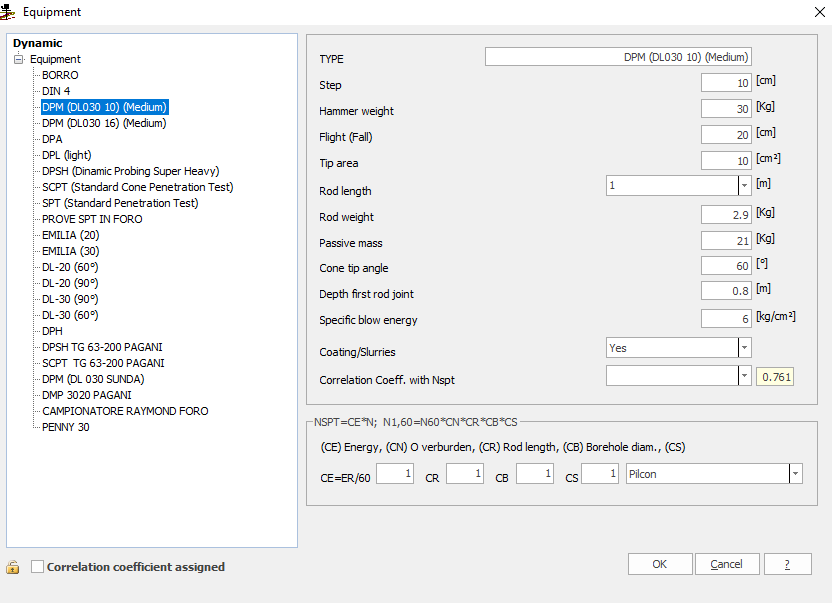This screenshot has height=603, width=832.
Task: Select DPM (DL030 10) (Medium) item
Action: [x=105, y=107]
